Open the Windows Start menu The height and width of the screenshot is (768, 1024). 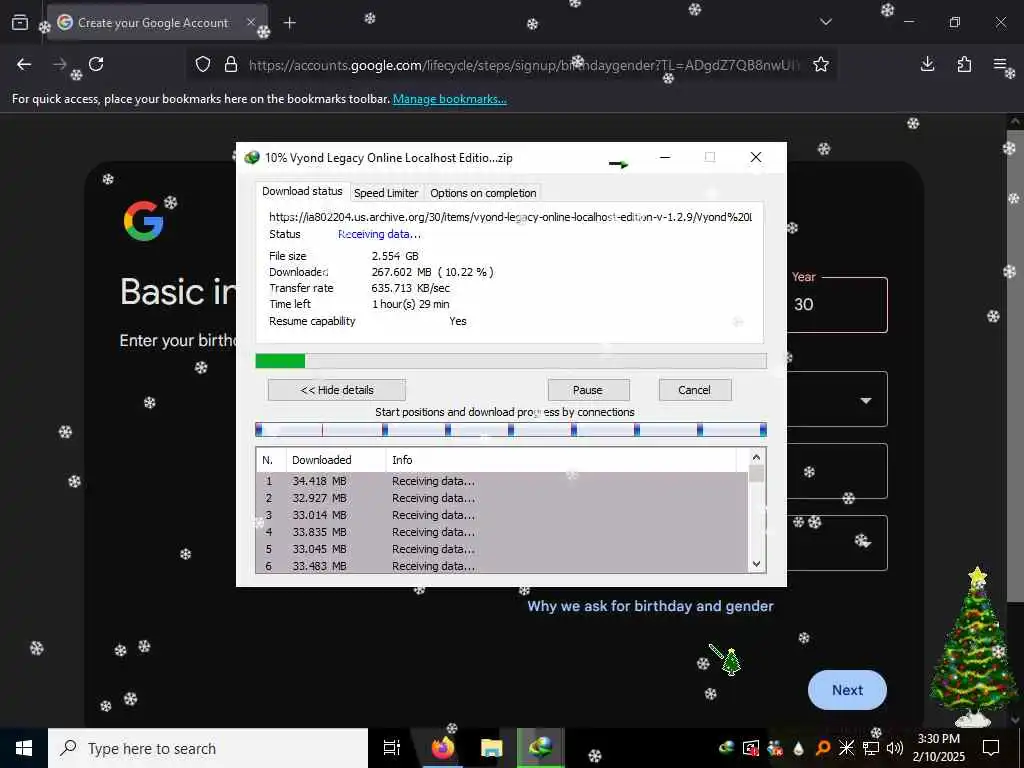tap(24, 748)
